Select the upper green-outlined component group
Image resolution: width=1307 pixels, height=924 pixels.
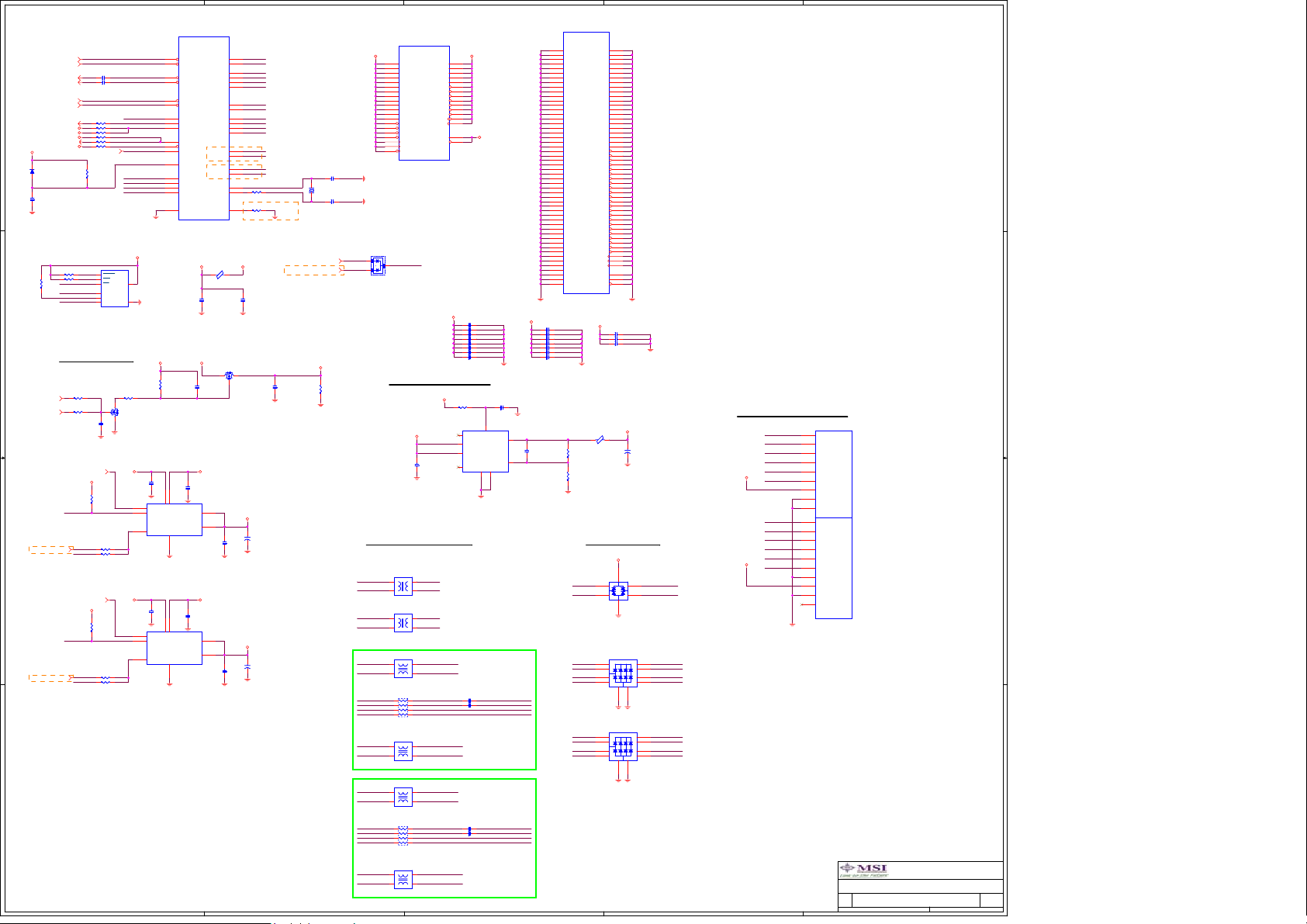click(444, 710)
